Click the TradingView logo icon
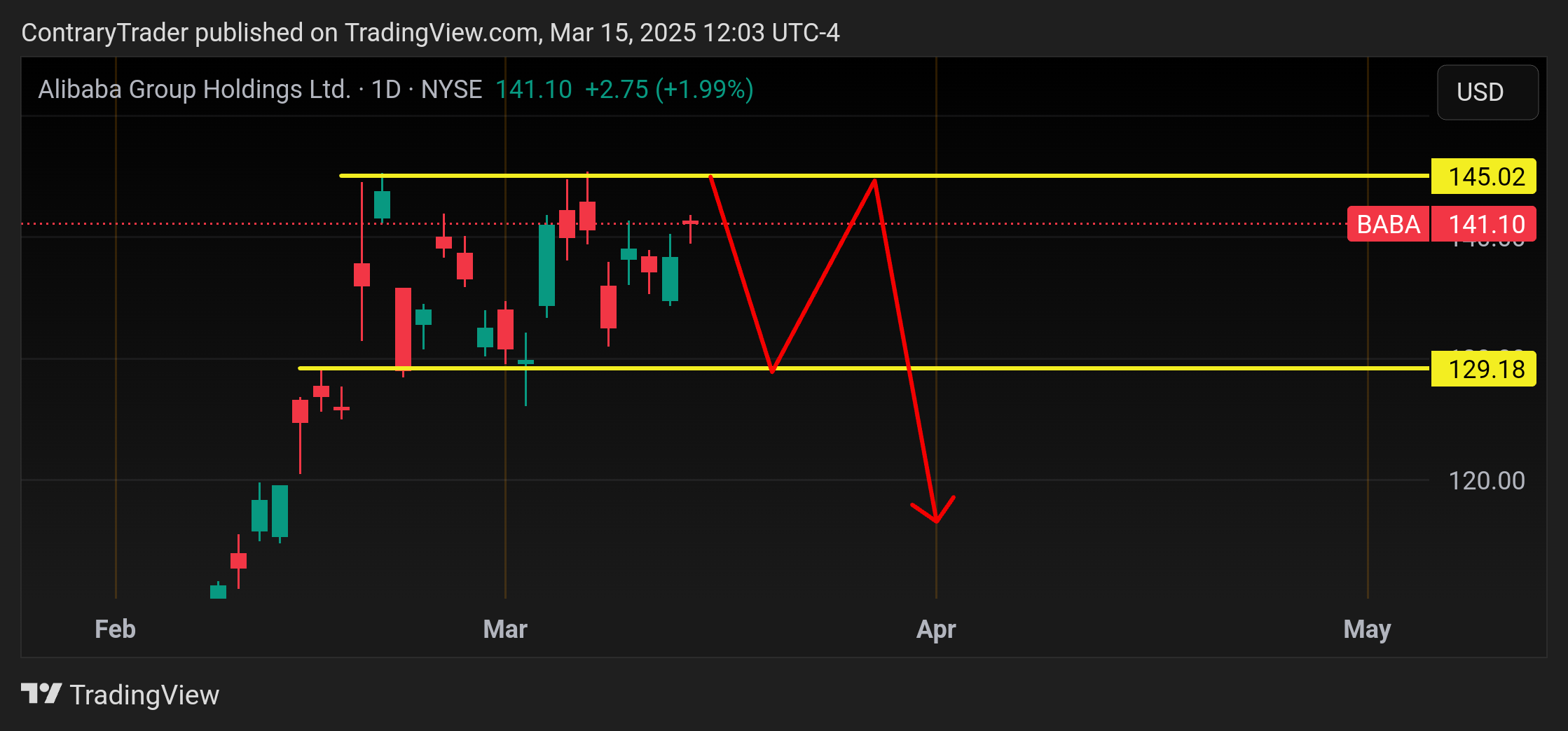The height and width of the screenshot is (731, 1568). (x=41, y=694)
